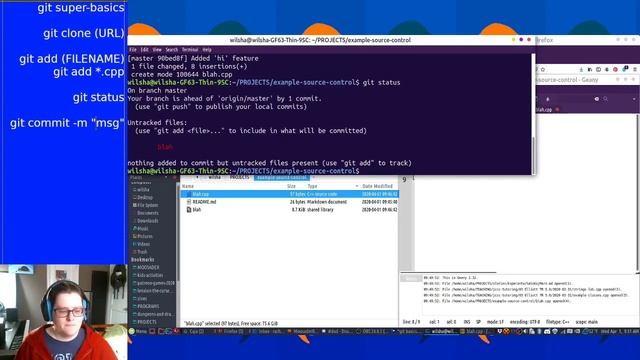Screen dimensions: 640x360
Task: Open Documents in the Places sidebar
Action: pyautogui.click(x=147, y=213)
